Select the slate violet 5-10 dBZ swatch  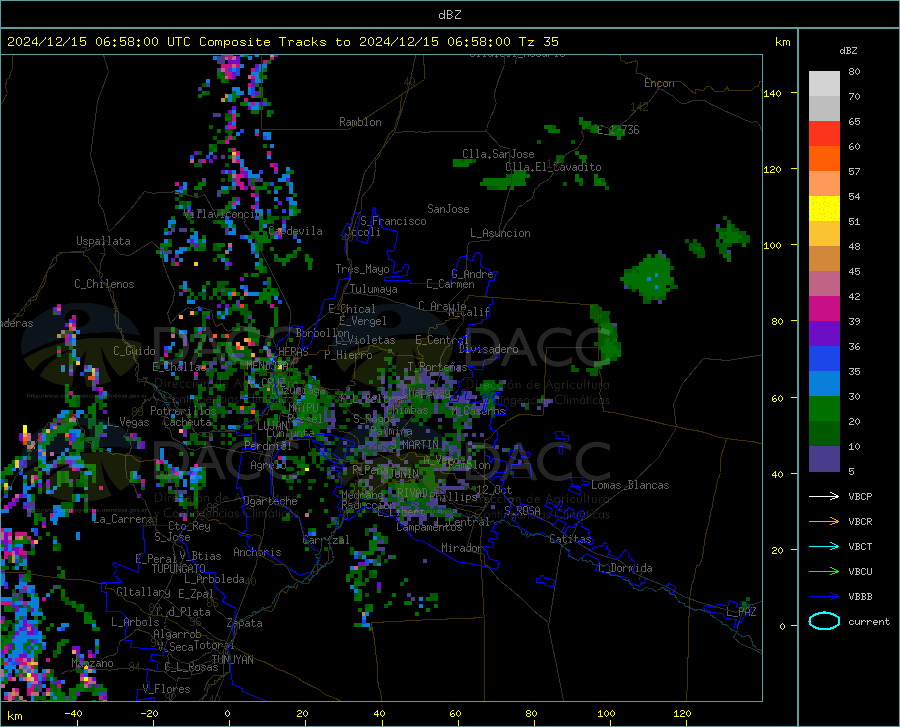pos(824,459)
